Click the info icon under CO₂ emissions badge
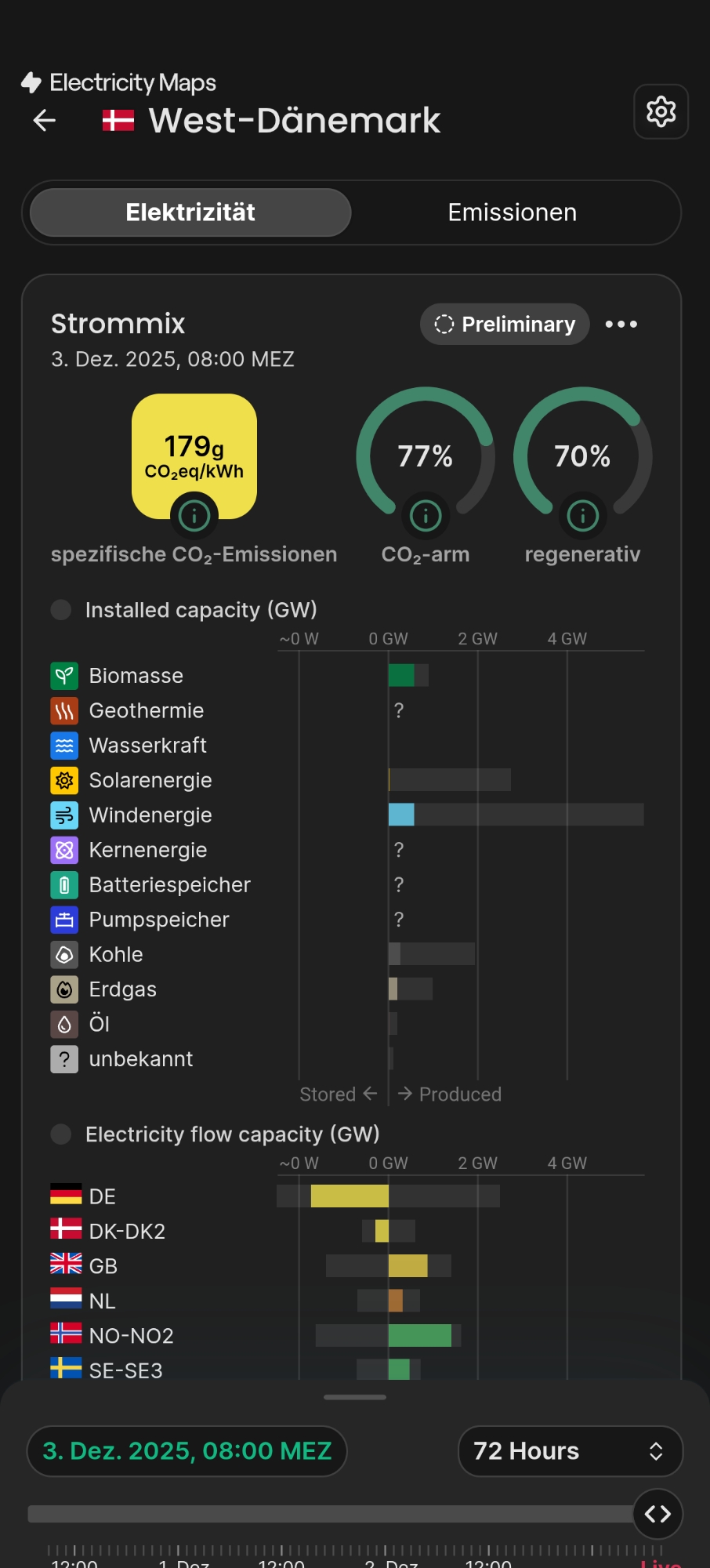The height and width of the screenshot is (1568, 710). click(194, 516)
